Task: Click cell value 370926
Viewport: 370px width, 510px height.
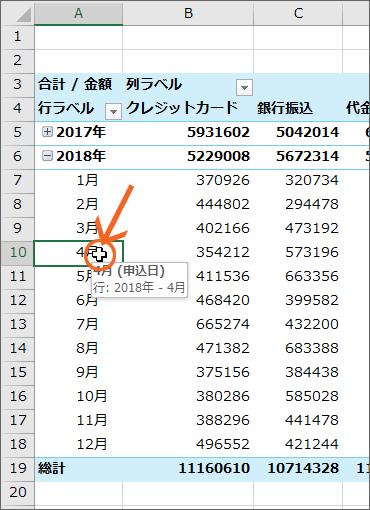Action: coord(223,180)
